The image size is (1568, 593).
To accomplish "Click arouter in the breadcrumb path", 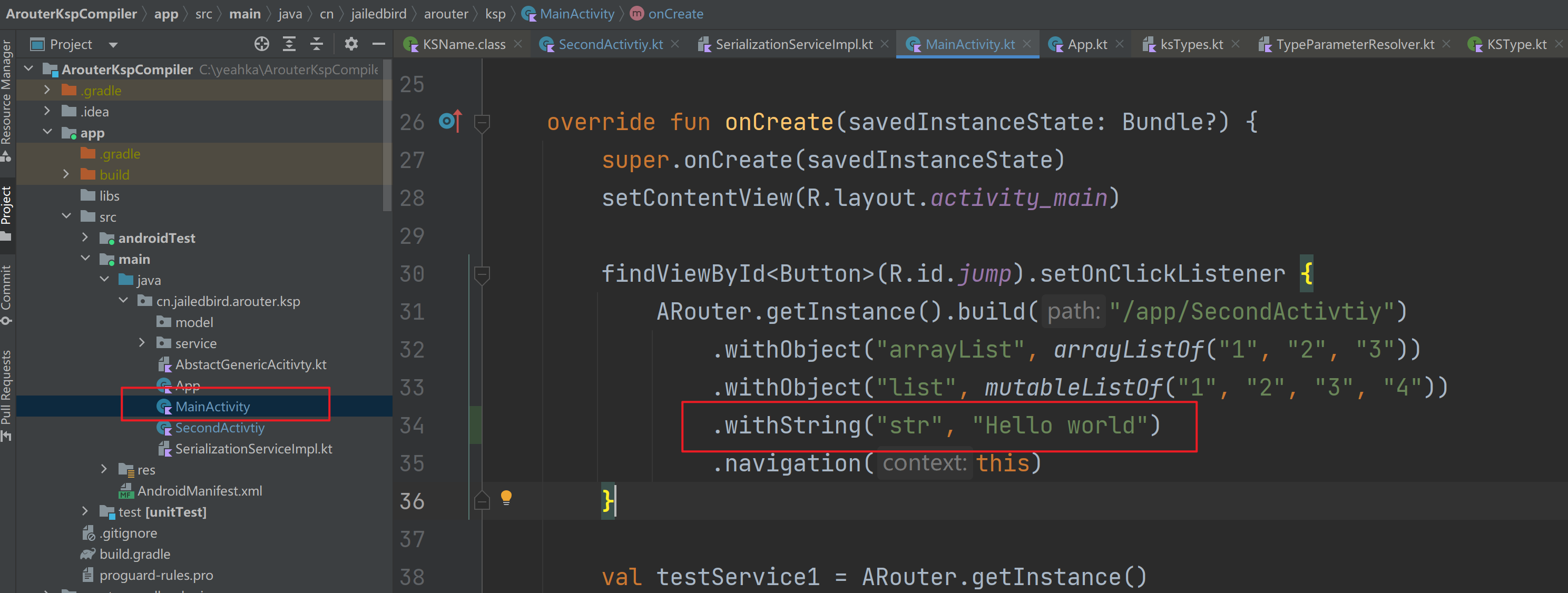I will click(446, 13).
